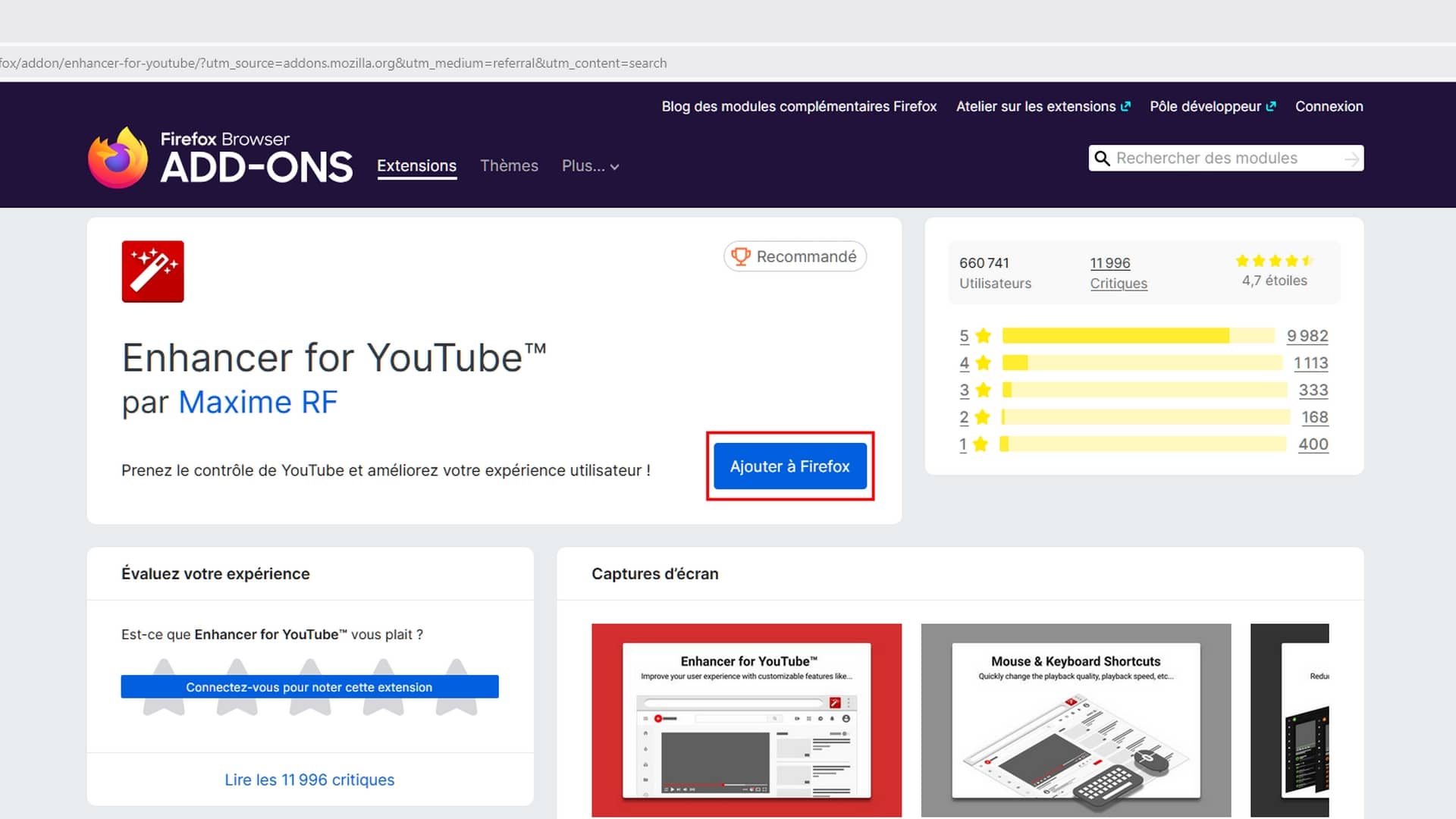
Task: Click the 1-star reviews count 400
Action: 1313,444
